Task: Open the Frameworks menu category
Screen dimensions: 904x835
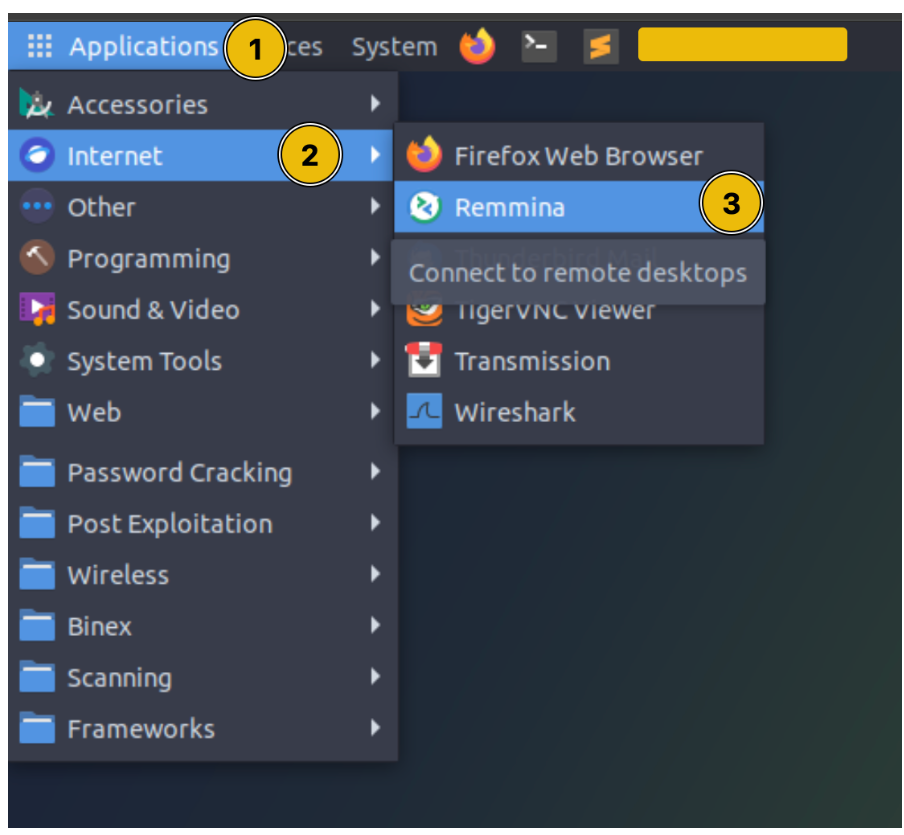Action: pyautogui.click(x=203, y=729)
